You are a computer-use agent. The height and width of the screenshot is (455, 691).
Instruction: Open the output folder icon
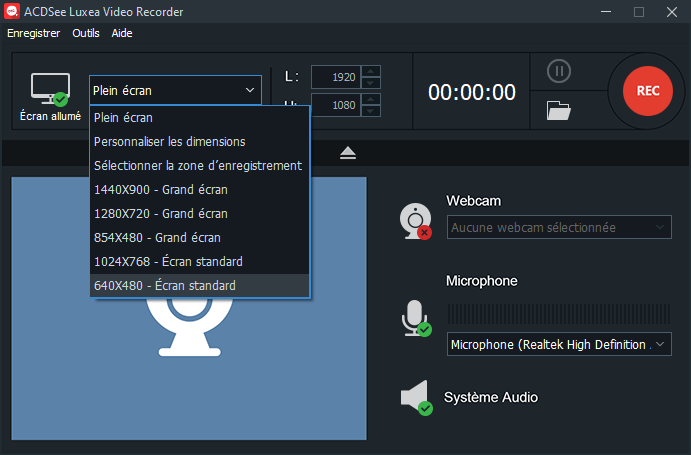pyautogui.click(x=559, y=110)
